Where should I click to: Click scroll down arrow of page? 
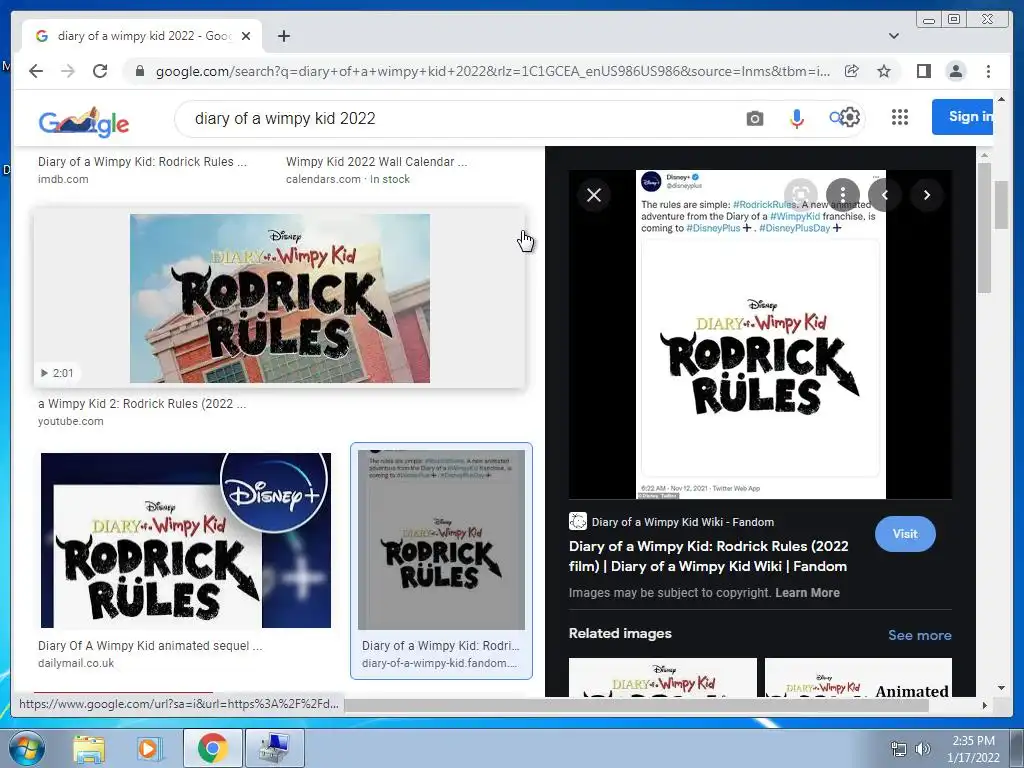(x=1001, y=688)
